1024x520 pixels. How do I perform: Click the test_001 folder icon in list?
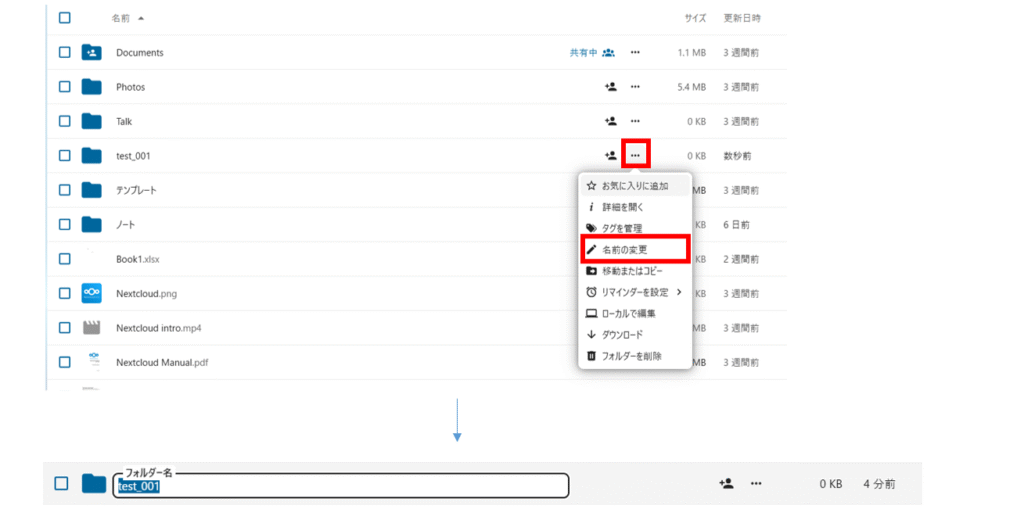(x=92, y=155)
